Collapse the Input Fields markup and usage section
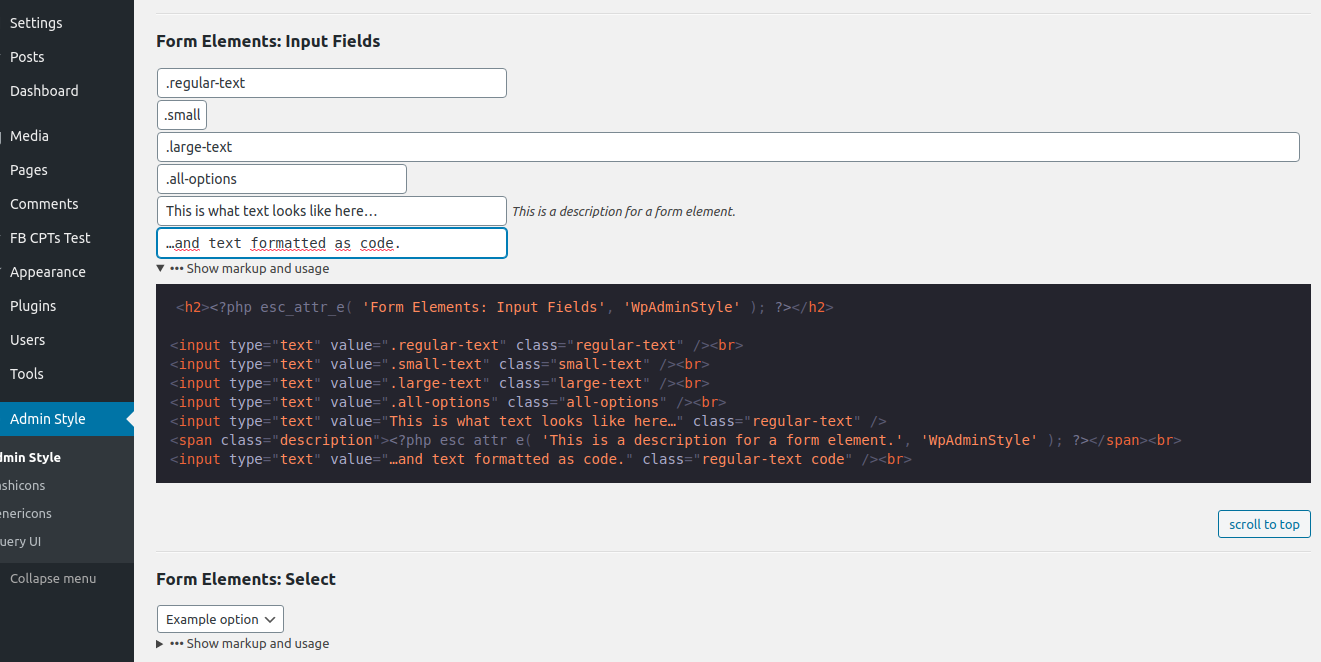1321x662 pixels. [x=243, y=268]
